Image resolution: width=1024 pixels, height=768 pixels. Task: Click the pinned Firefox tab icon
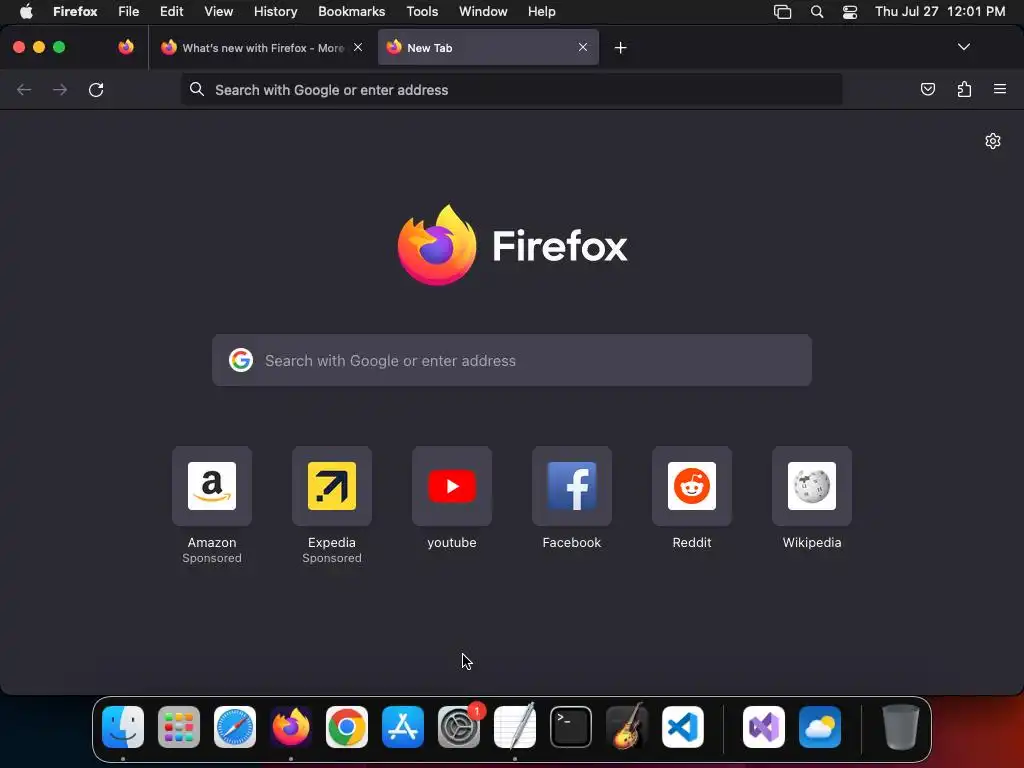pyautogui.click(x=126, y=47)
